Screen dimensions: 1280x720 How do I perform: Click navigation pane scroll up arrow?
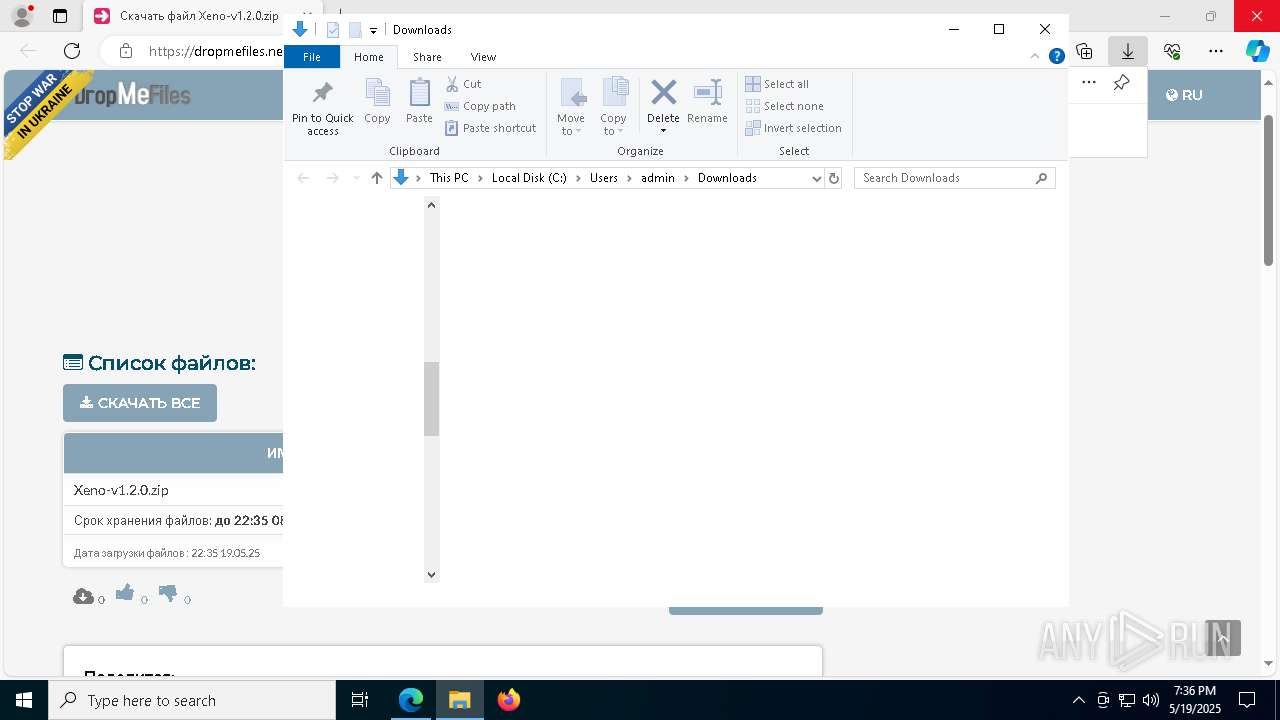[x=432, y=205]
